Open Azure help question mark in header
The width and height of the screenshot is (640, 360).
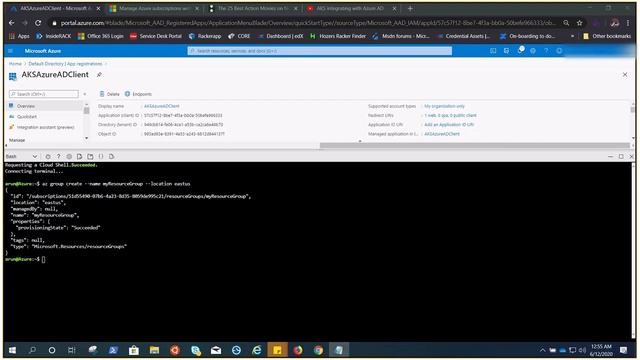point(546,51)
